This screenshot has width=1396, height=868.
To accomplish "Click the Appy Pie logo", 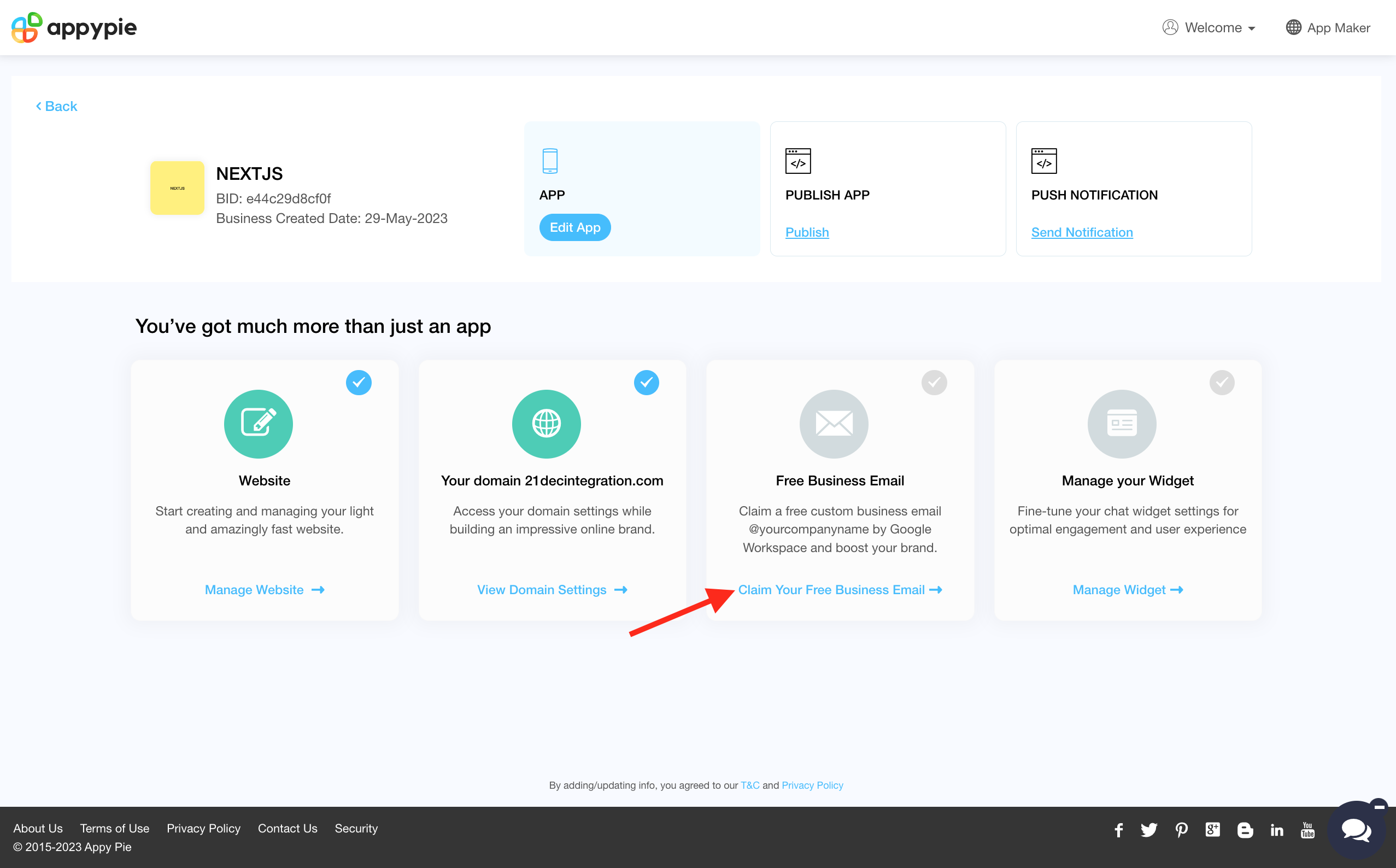I will coord(74,27).
